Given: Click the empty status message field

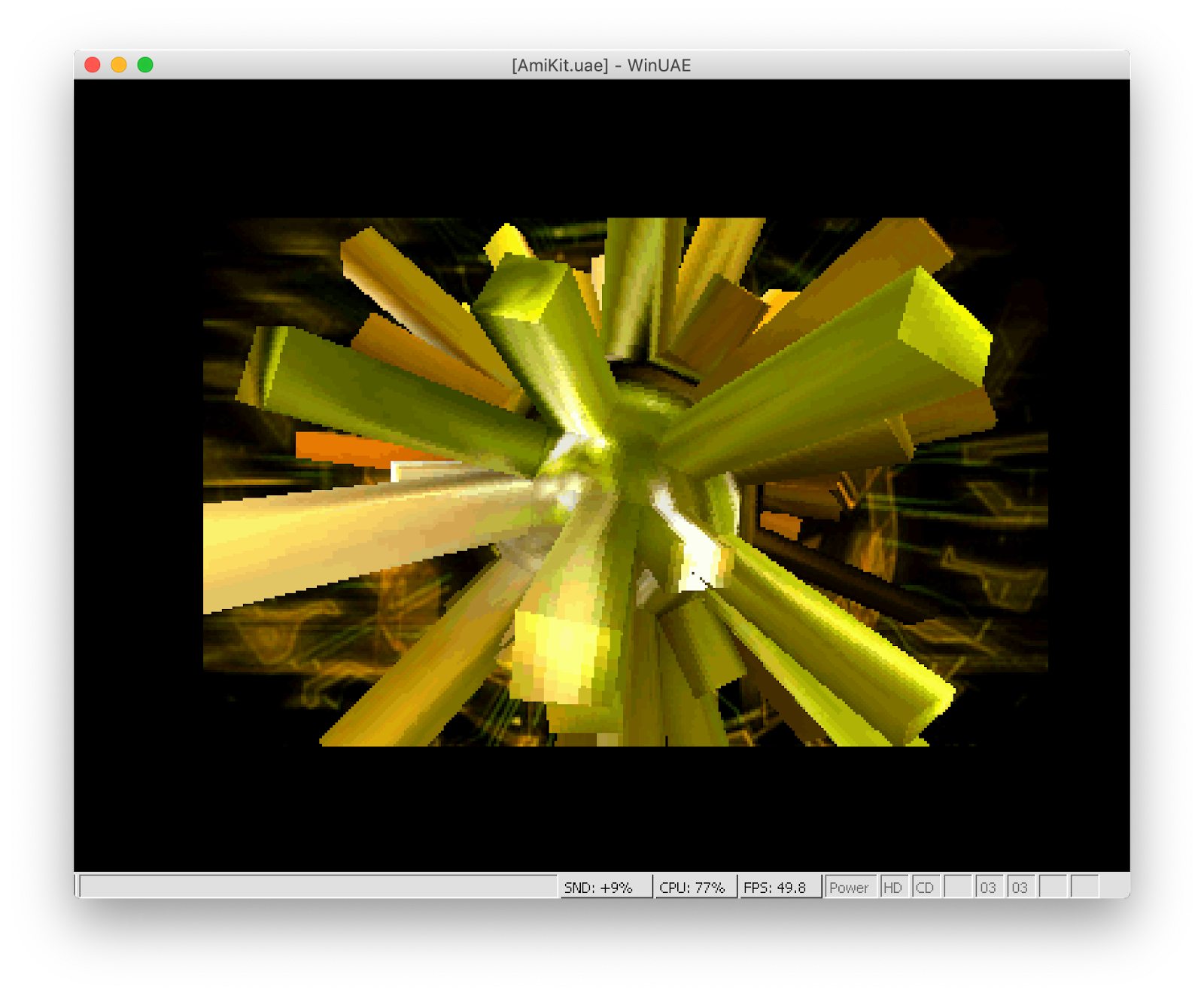Looking at the screenshot, I should 318,886.
